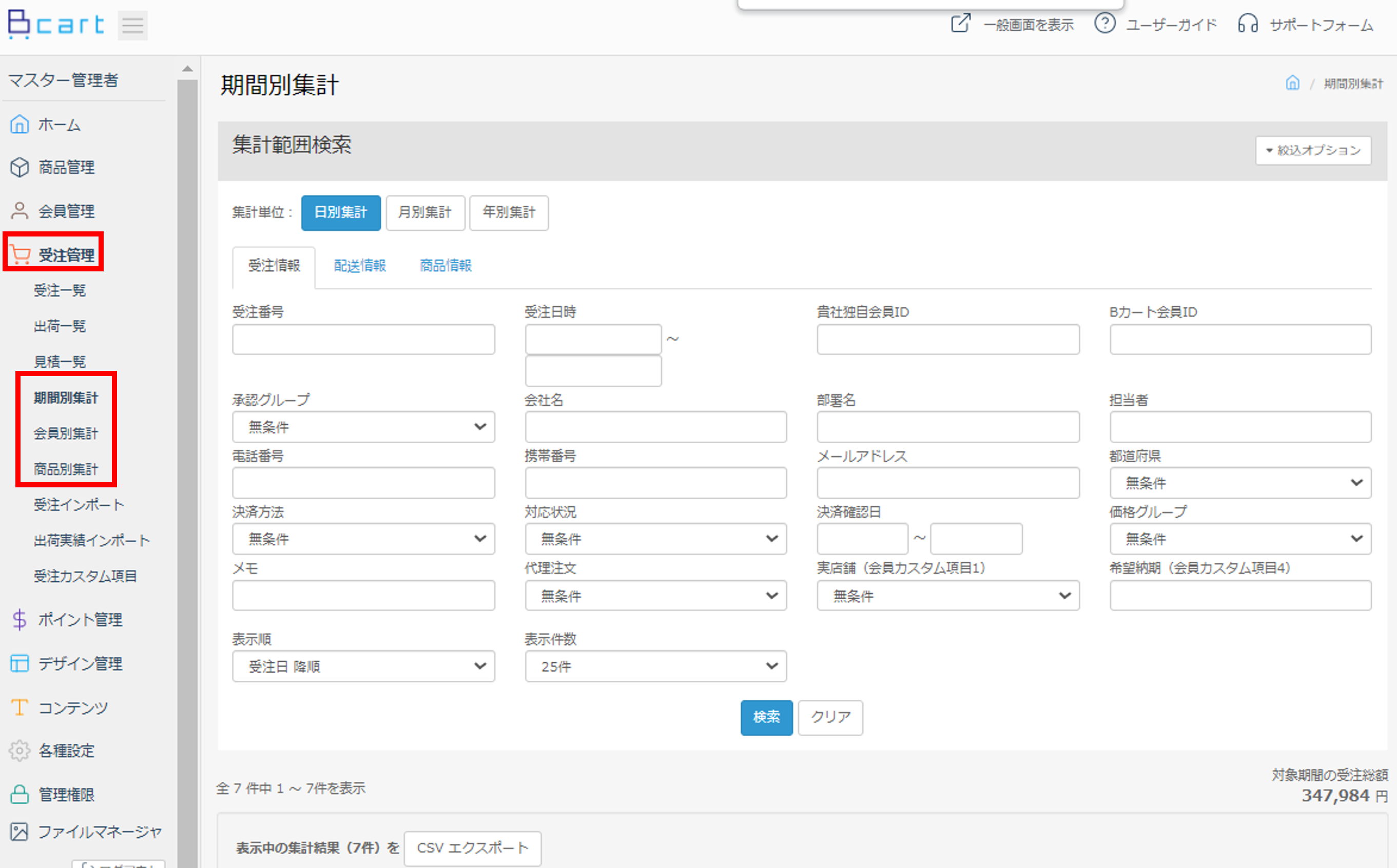Click the デザイン管理 layout icon
Screen dimensions: 1397x868
[x=20, y=663]
